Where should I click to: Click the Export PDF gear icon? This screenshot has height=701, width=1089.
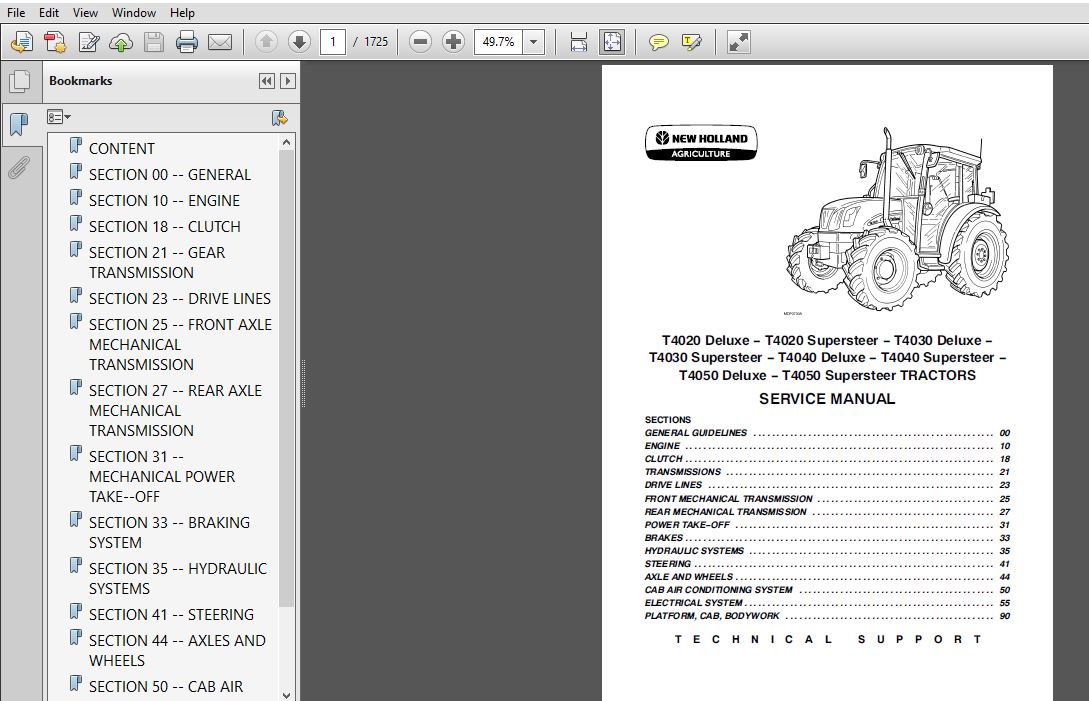point(55,42)
